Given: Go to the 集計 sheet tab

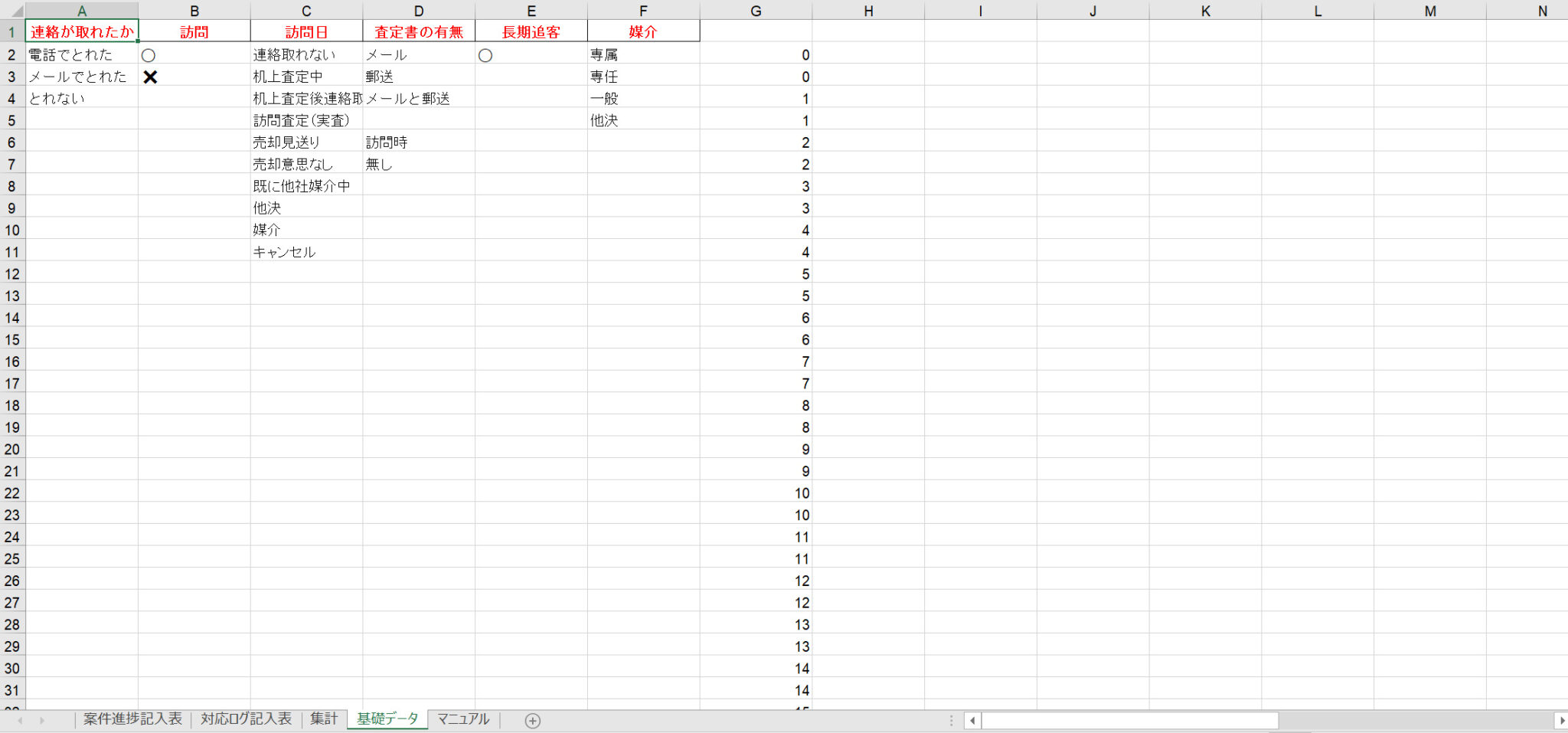Looking at the screenshot, I should [x=323, y=718].
